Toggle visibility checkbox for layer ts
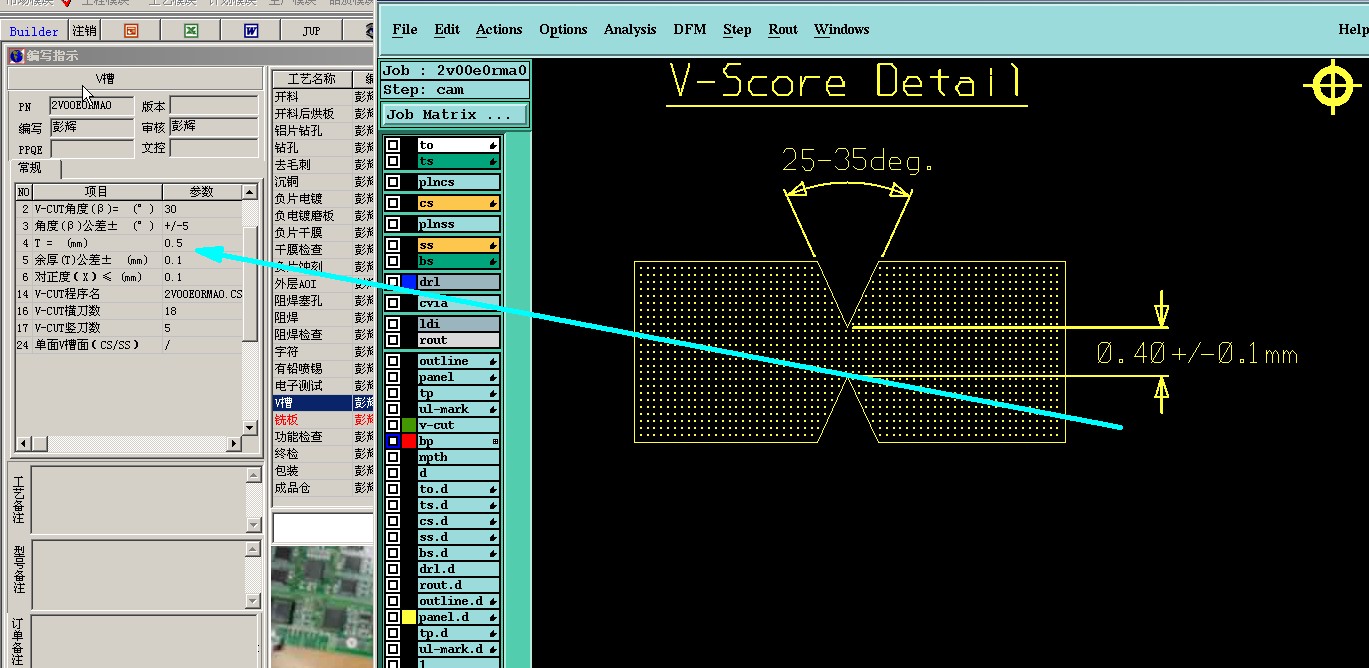Viewport: 1369px width, 668px height. click(393, 161)
